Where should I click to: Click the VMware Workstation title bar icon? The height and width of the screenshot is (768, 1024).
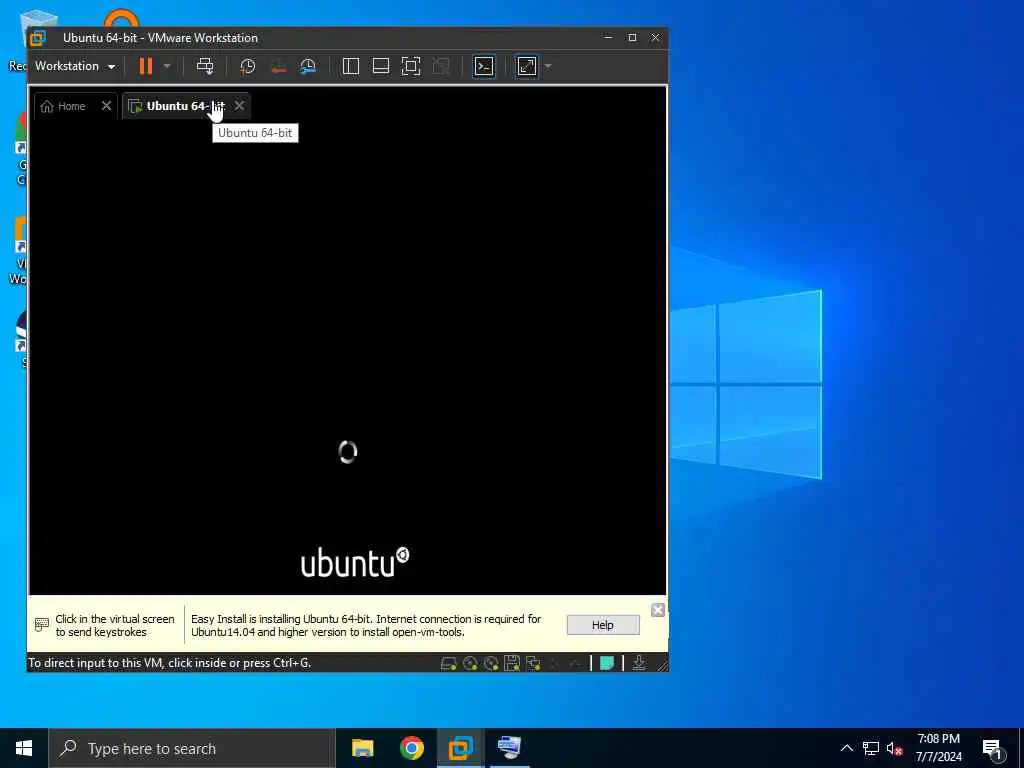click(x=38, y=38)
